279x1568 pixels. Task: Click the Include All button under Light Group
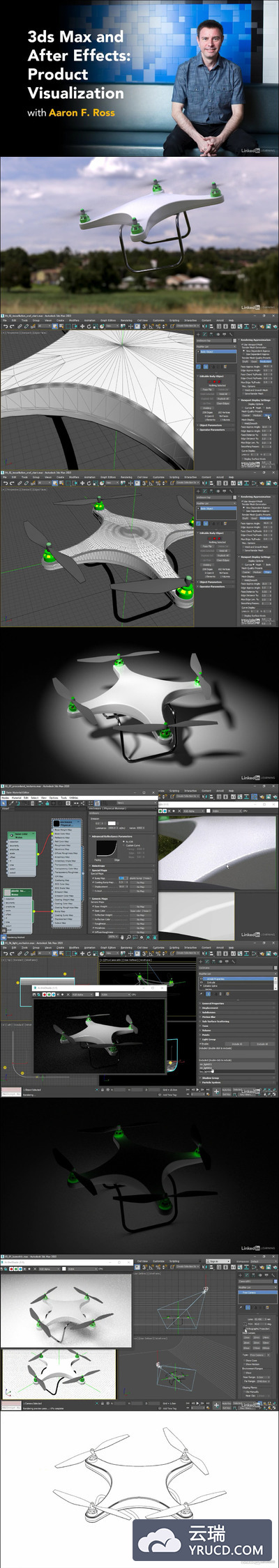(236, 1044)
